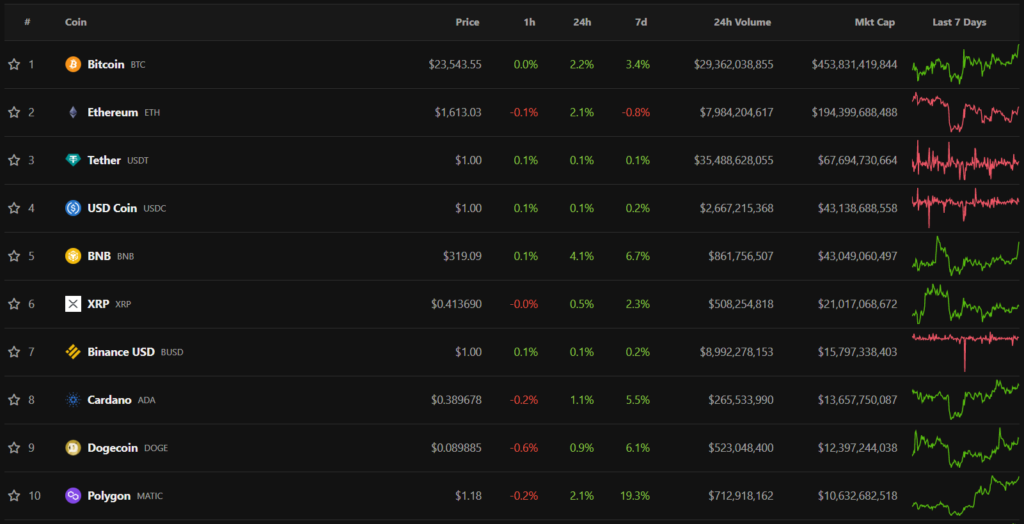Open Polygon's 7-day sparkline chart
Viewport: 1024px width, 524px height.
[966, 496]
